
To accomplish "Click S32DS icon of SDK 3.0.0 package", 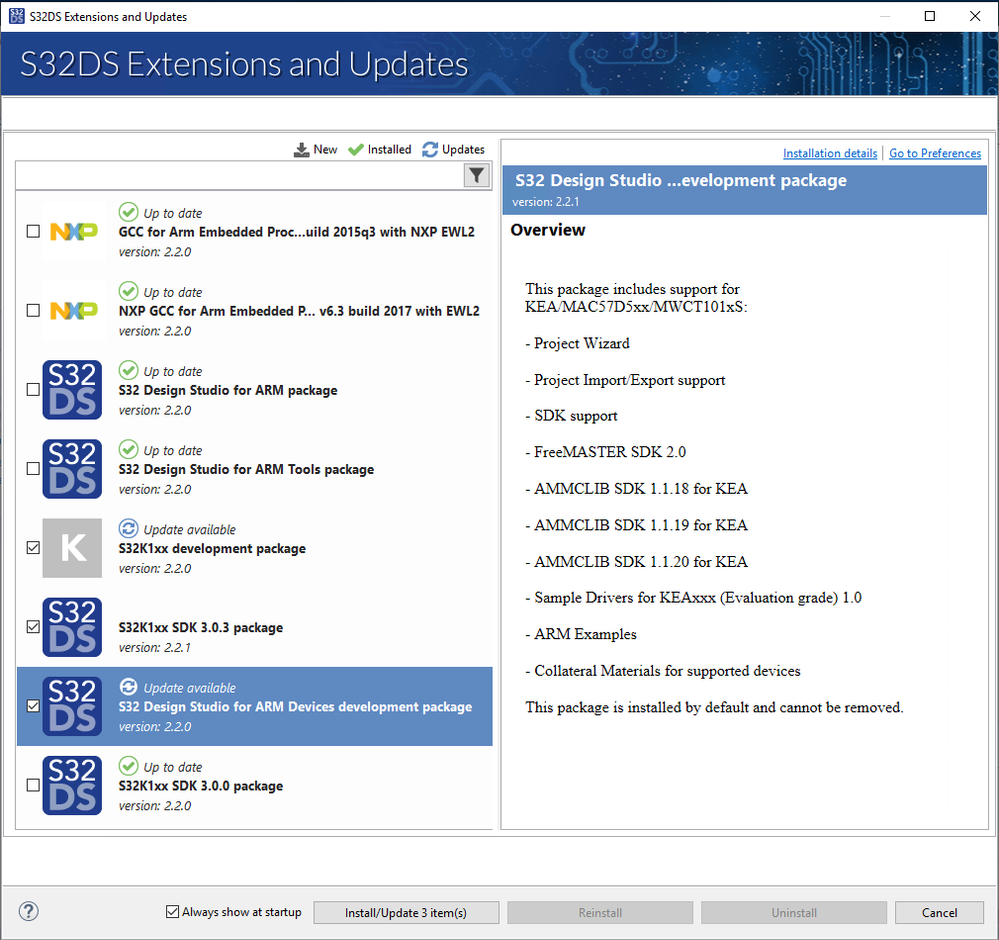I will 72,785.
